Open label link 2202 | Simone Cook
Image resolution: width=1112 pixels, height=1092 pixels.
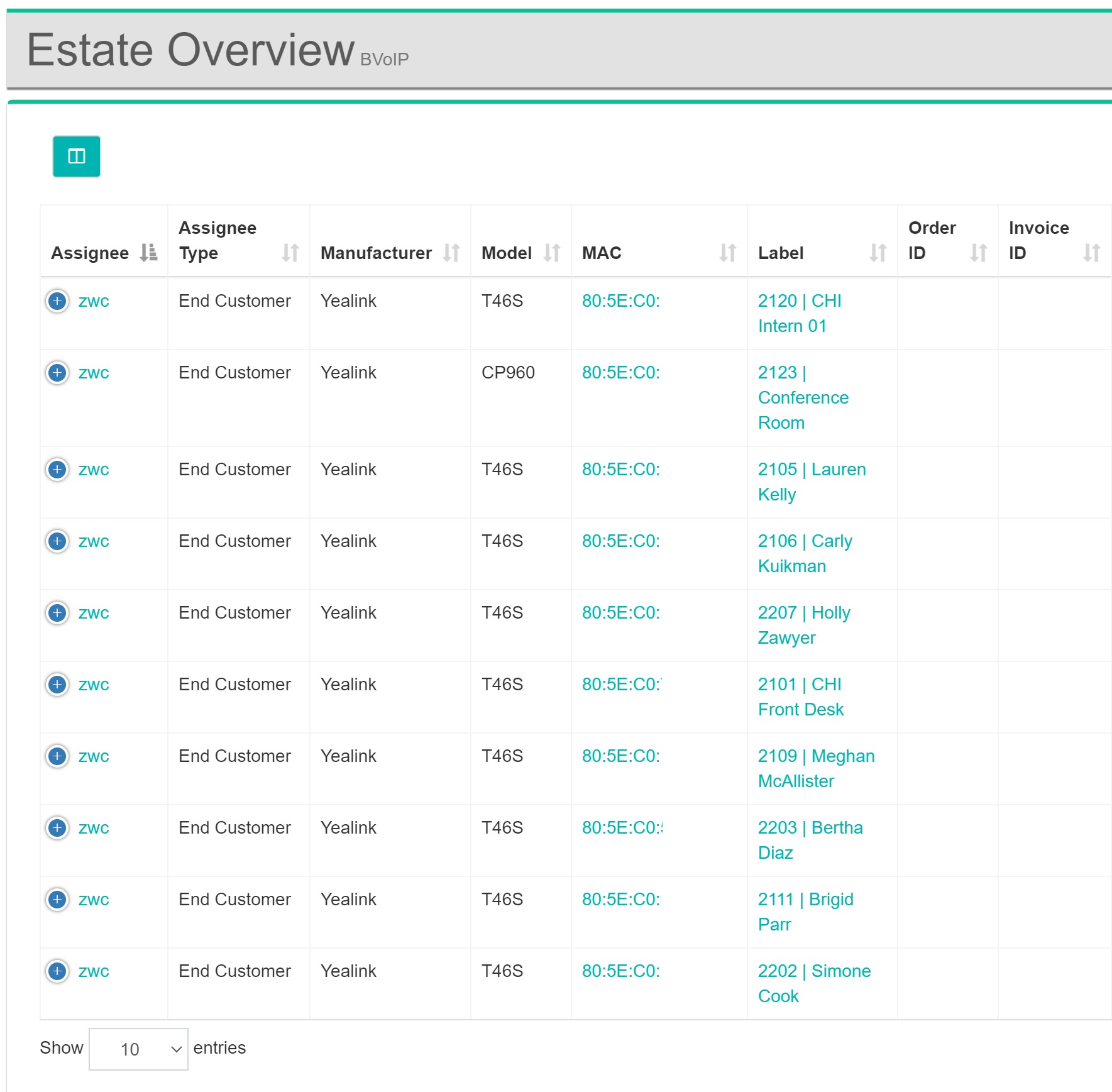point(815,983)
